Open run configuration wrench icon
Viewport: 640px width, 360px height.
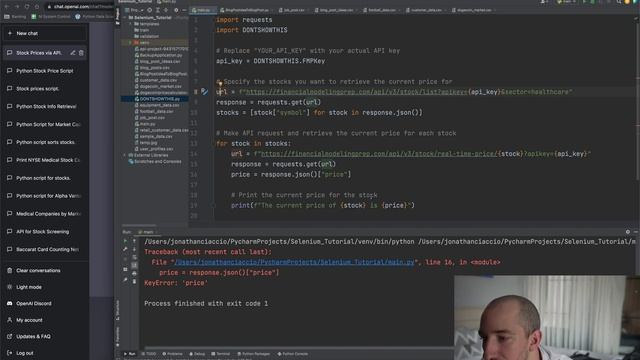(x=125, y=249)
